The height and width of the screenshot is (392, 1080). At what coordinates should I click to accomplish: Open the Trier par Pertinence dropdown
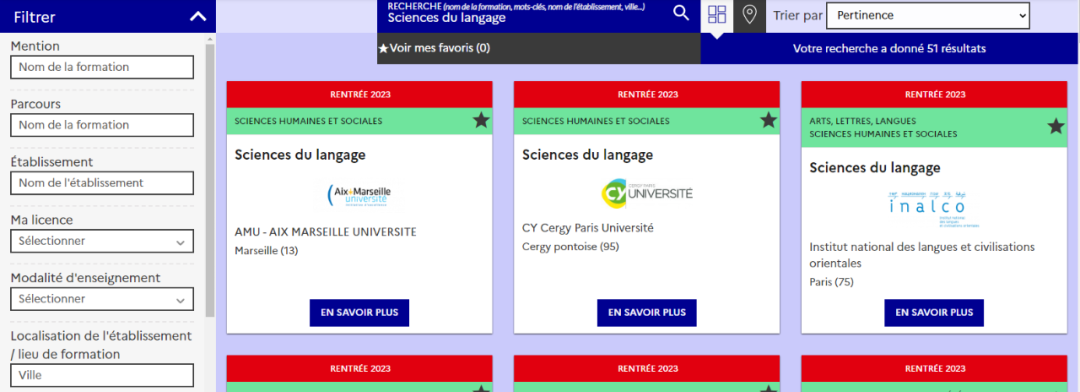coord(928,15)
